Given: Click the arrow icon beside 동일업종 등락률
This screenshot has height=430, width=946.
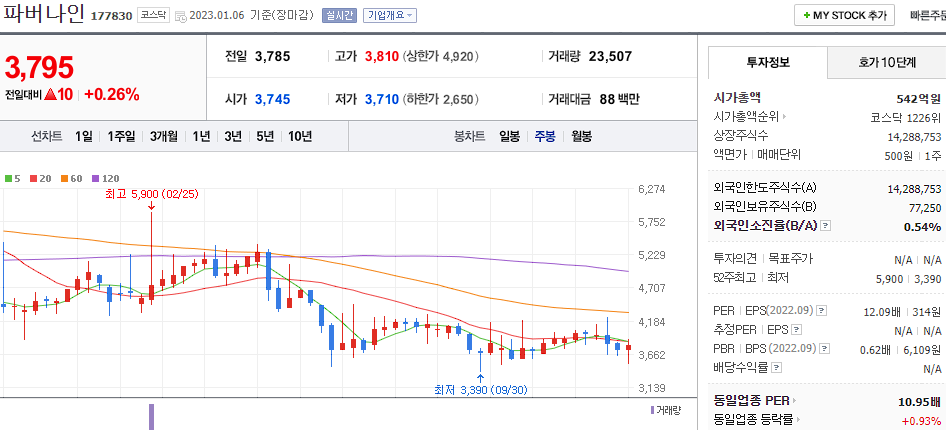Looking at the screenshot, I should 798,419.
